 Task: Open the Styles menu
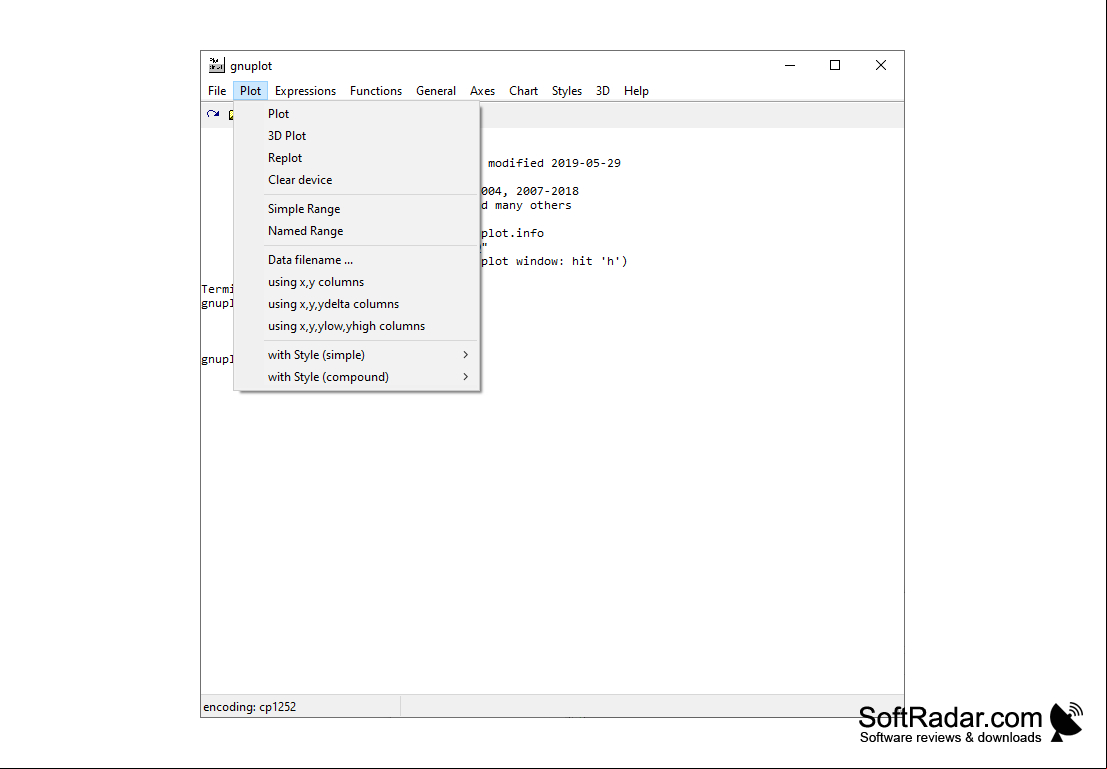[x=567, y=91]
